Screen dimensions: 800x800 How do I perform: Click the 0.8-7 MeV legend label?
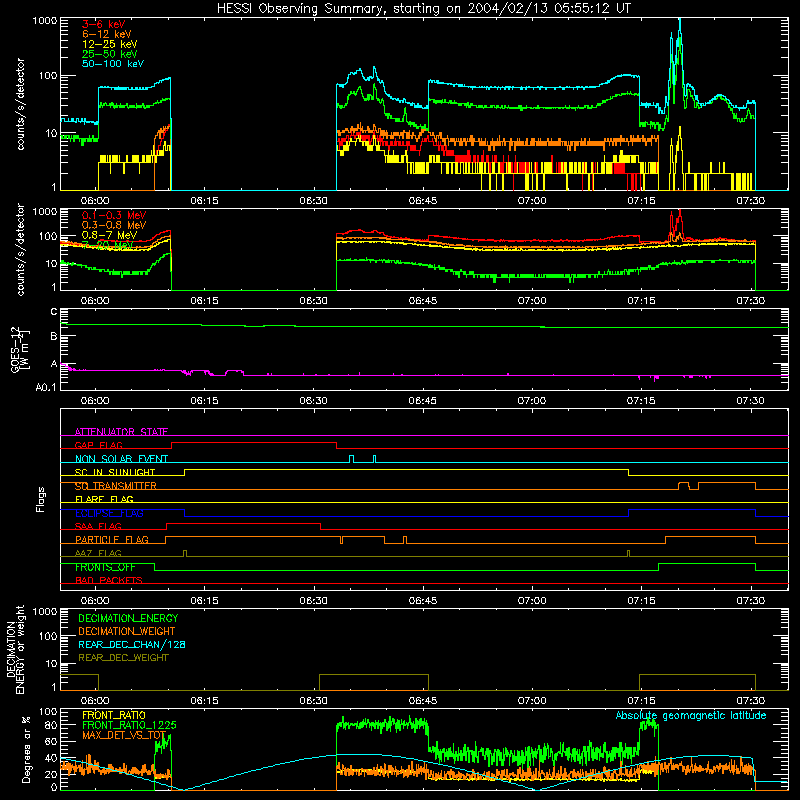point(110,235)
